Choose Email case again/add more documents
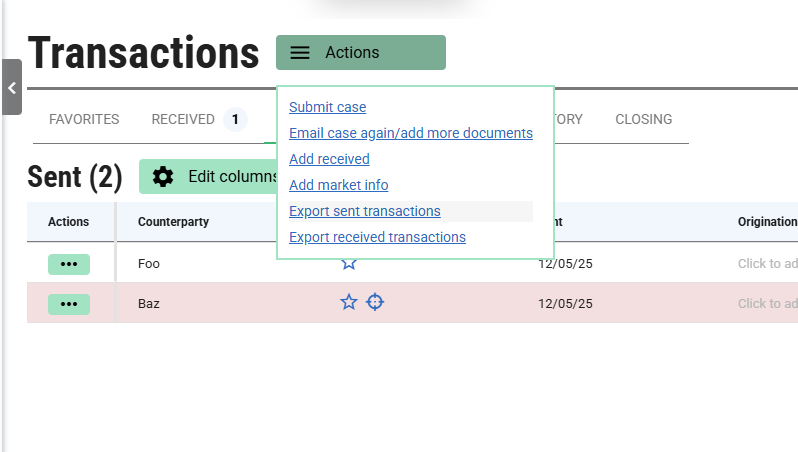Viewport: 798px width, 452px height. (x=410, y=133)
